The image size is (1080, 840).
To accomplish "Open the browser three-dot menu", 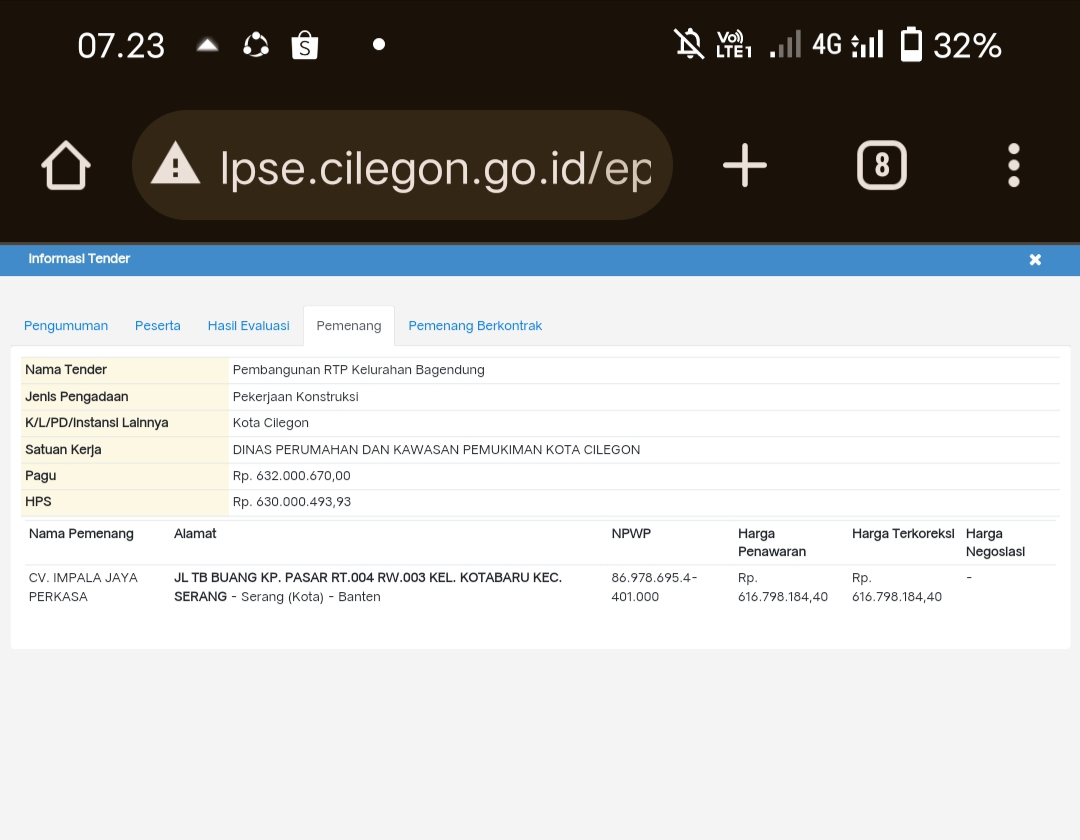I will pyautogui.click(x=1013, y=165).
